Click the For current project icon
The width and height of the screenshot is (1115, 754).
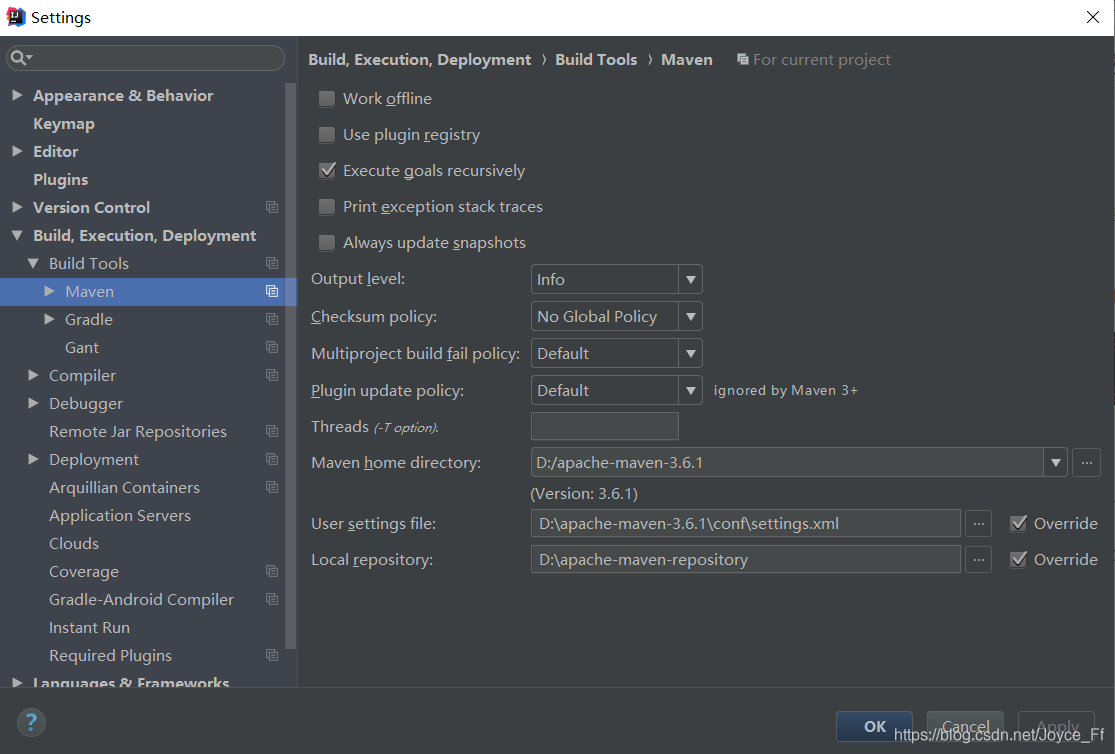pos(742,59)
